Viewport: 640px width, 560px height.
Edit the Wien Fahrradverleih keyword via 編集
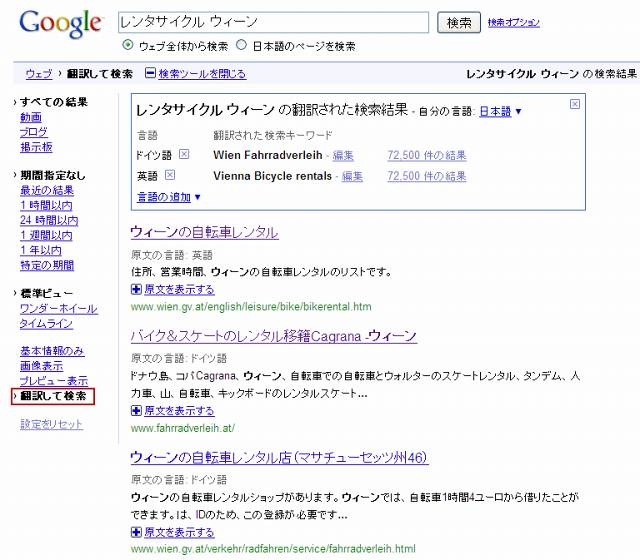343,156
